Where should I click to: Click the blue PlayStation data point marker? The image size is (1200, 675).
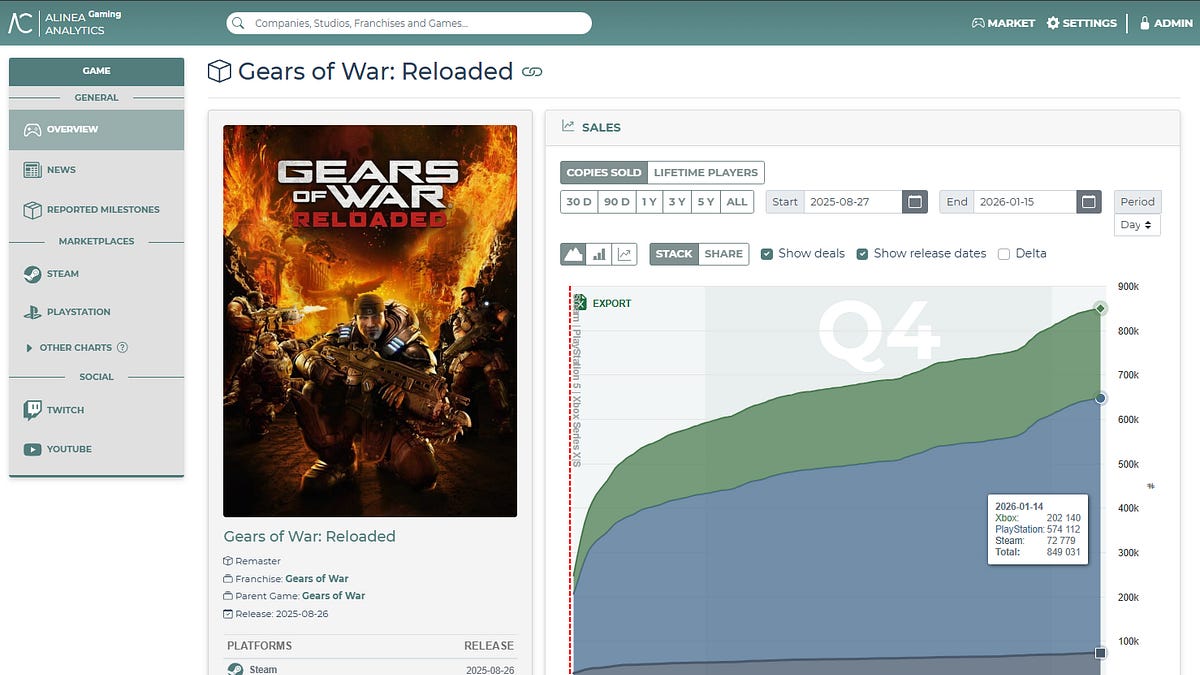pyautogui.click(x=1101, y=398)
